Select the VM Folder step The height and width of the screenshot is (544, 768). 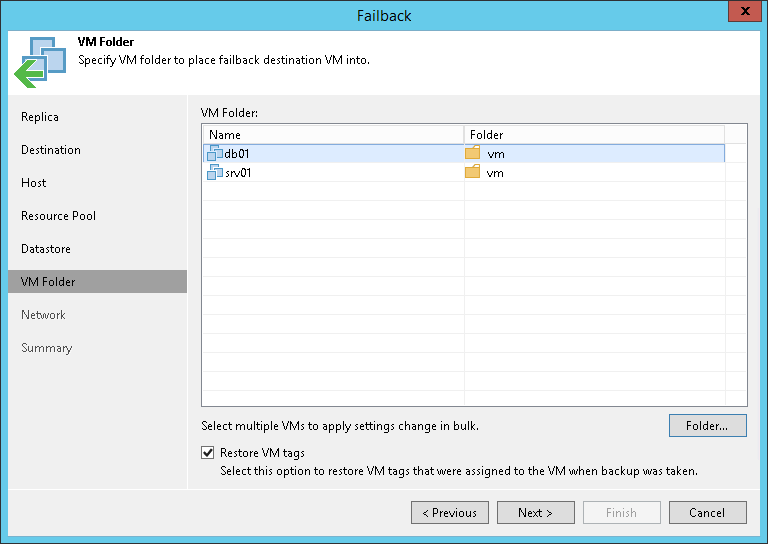[49, 282]
